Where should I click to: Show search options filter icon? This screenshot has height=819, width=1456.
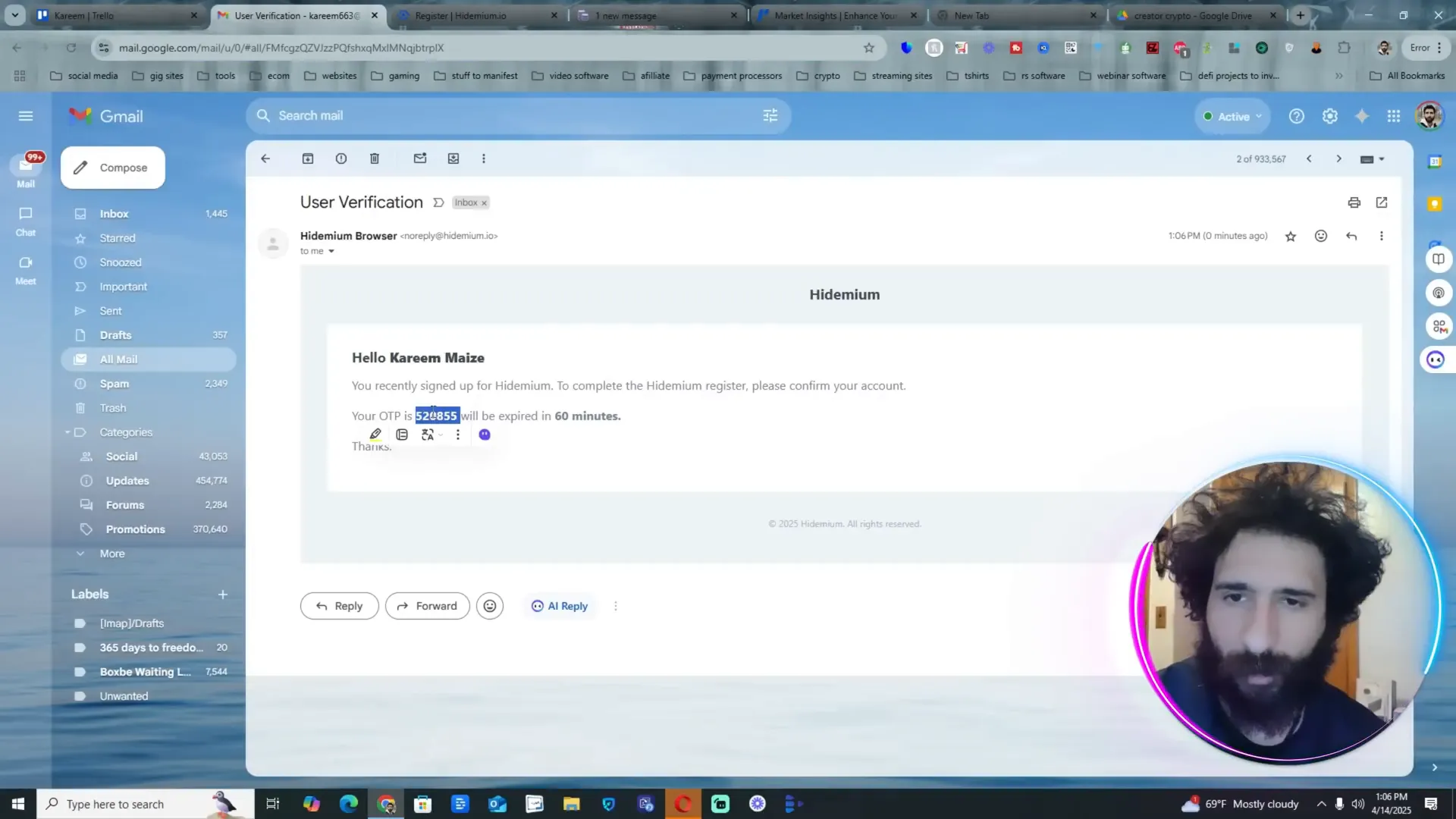coord(770,115)
